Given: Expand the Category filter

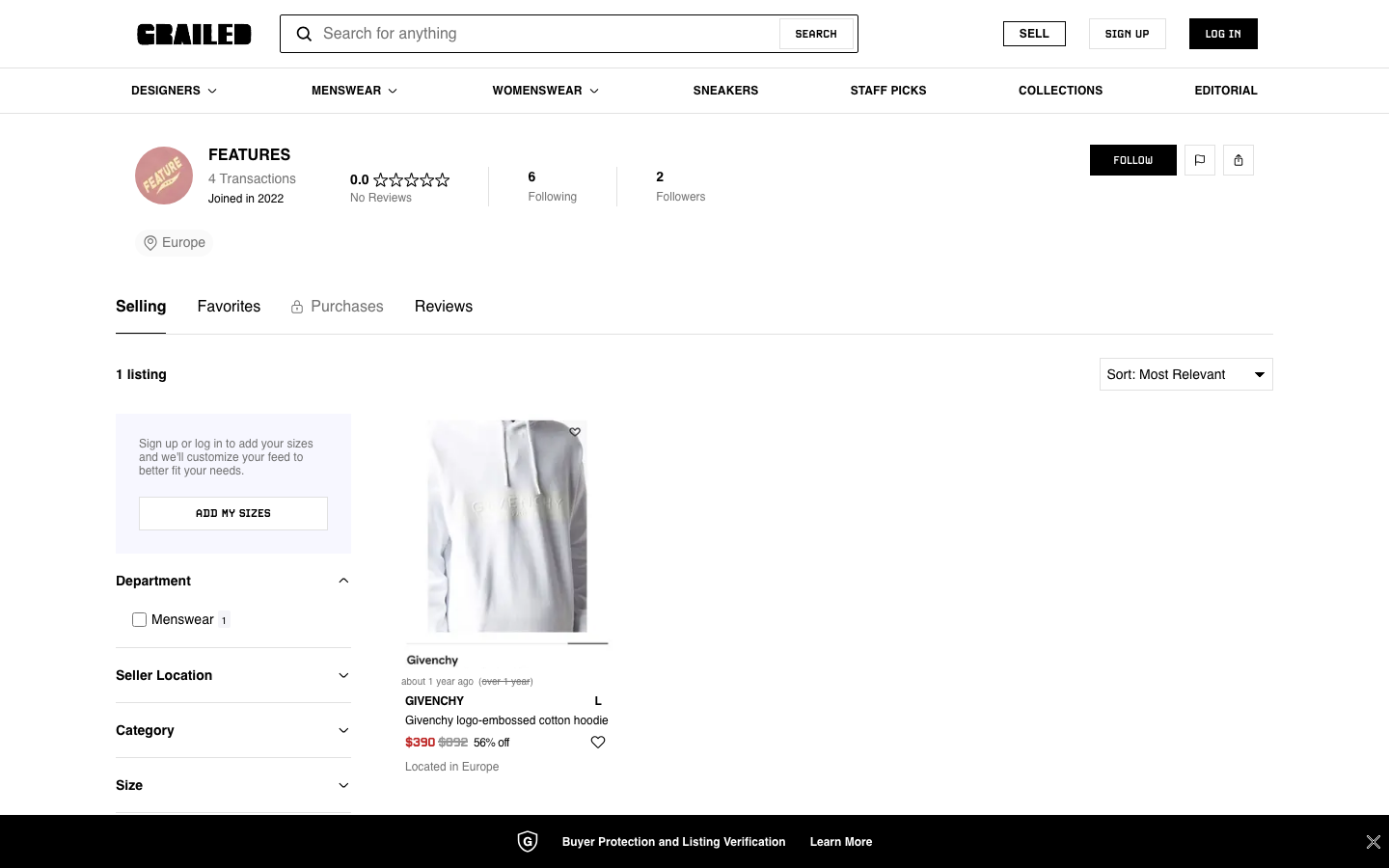Looking at the screenshot, I should 233,730.
